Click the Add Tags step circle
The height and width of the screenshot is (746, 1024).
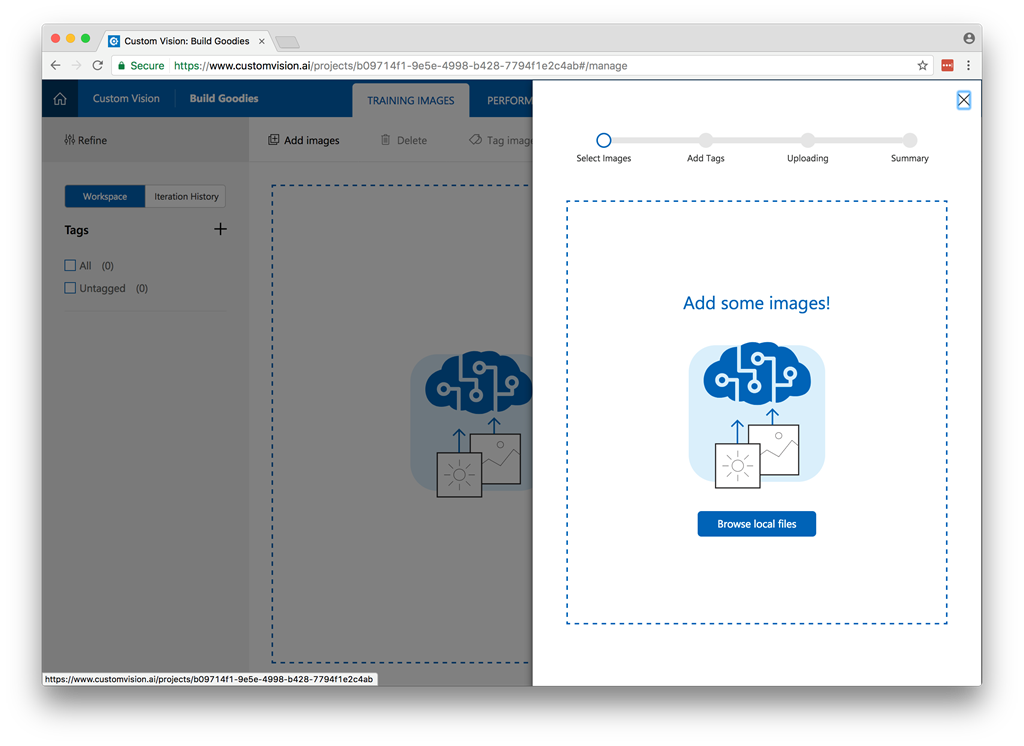click(x=705, y=140)
